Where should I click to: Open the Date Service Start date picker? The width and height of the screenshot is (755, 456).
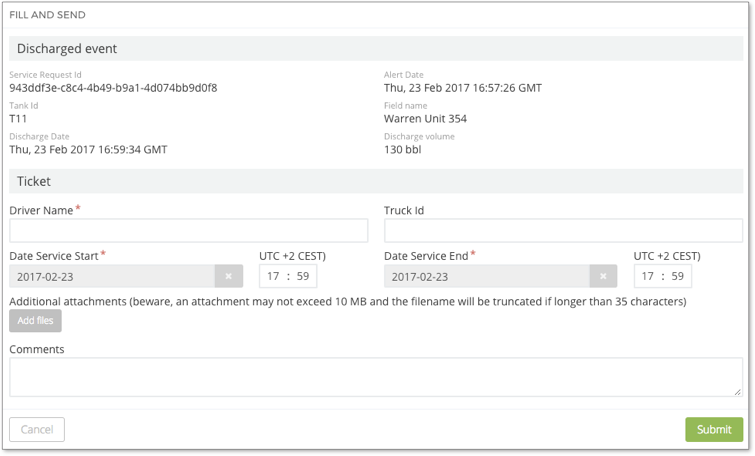point(112,276)
